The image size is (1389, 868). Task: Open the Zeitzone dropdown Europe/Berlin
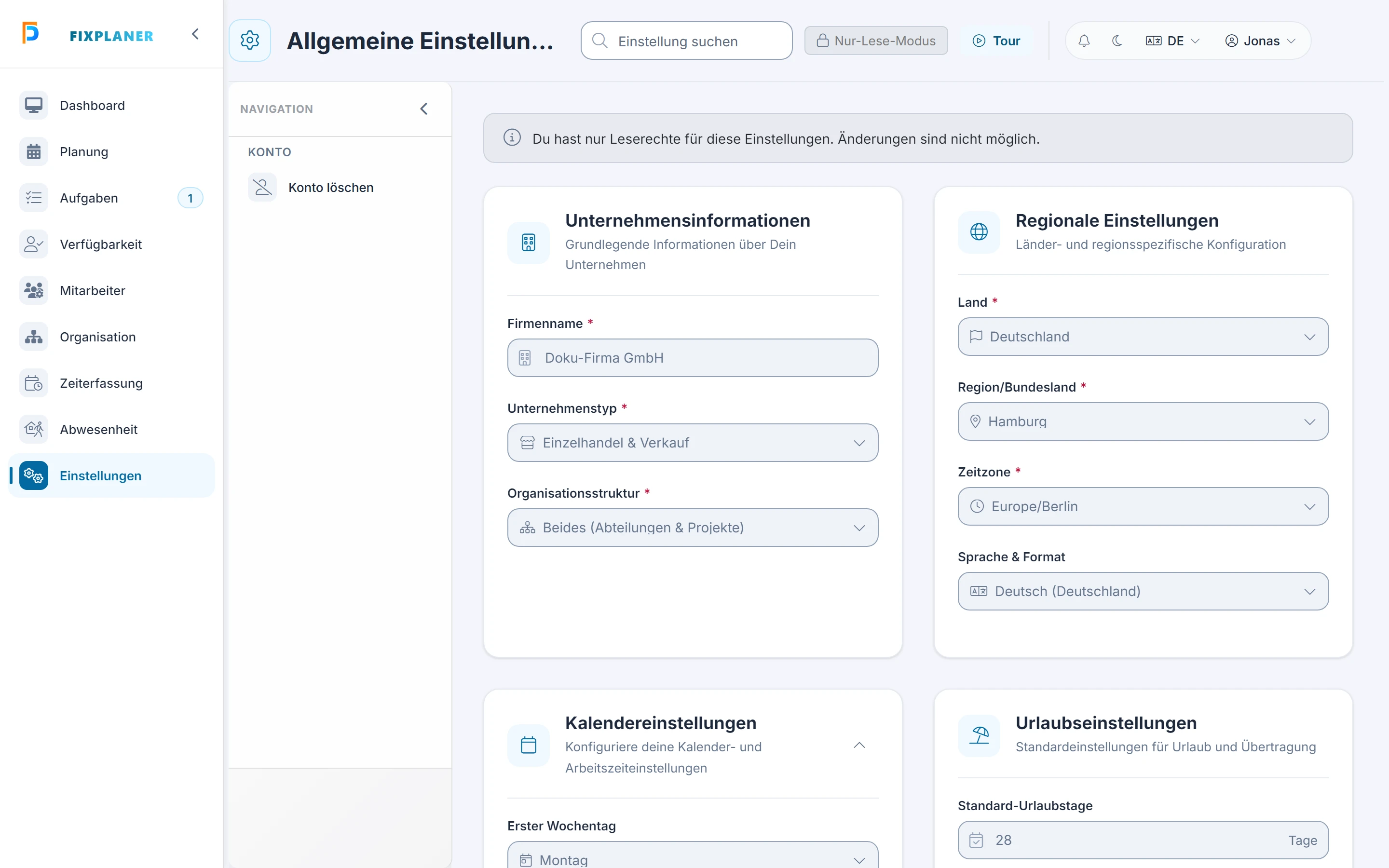point(1143,506)
